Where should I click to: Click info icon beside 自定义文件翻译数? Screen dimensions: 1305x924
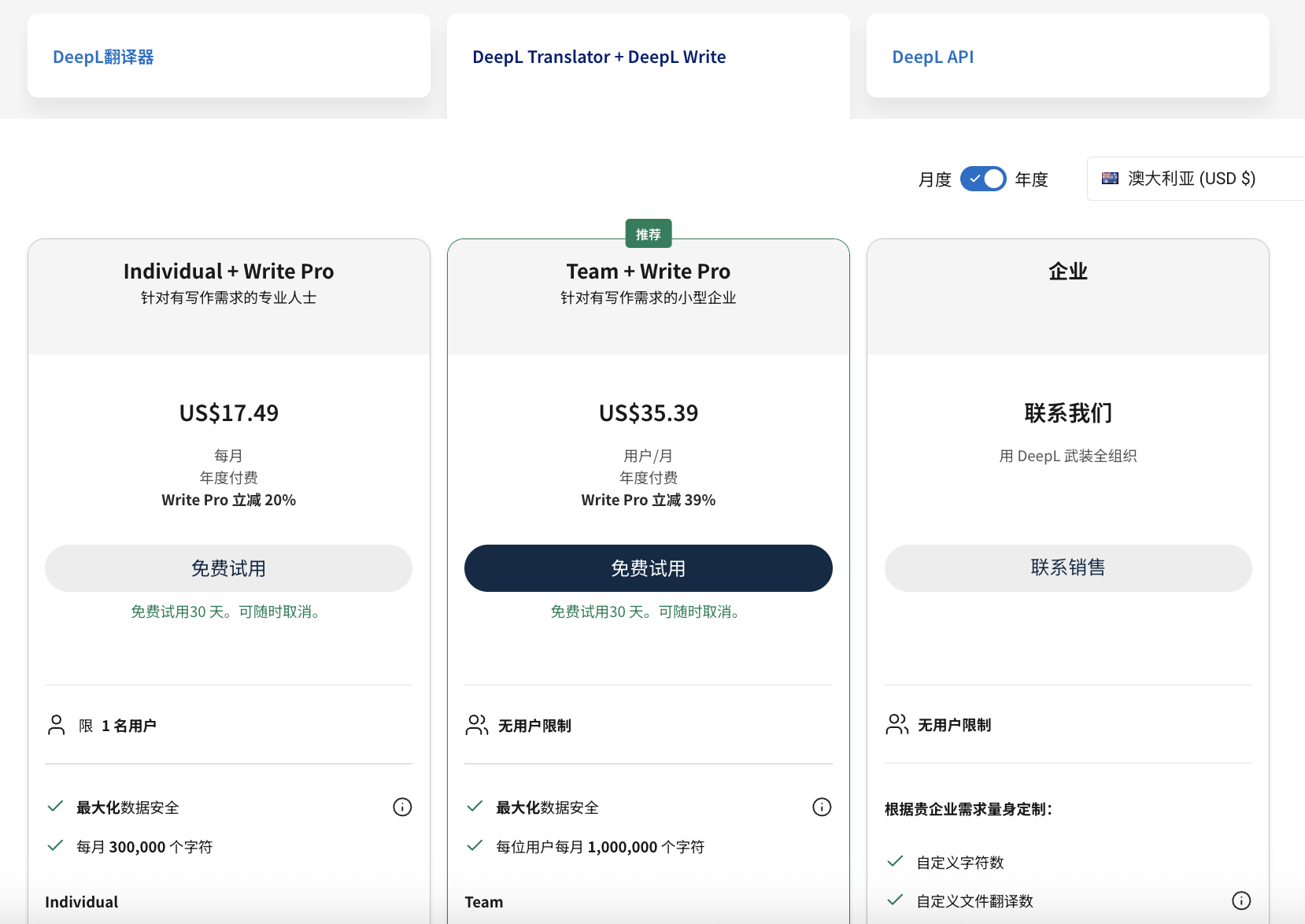click(x=1241, y=900)
